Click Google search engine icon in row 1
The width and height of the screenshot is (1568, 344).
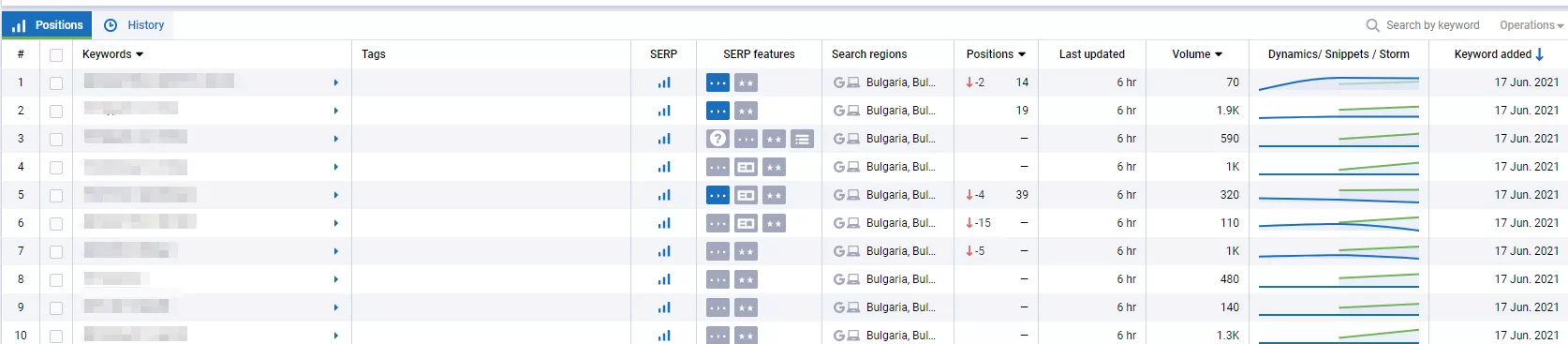click(x=839, y=82)
